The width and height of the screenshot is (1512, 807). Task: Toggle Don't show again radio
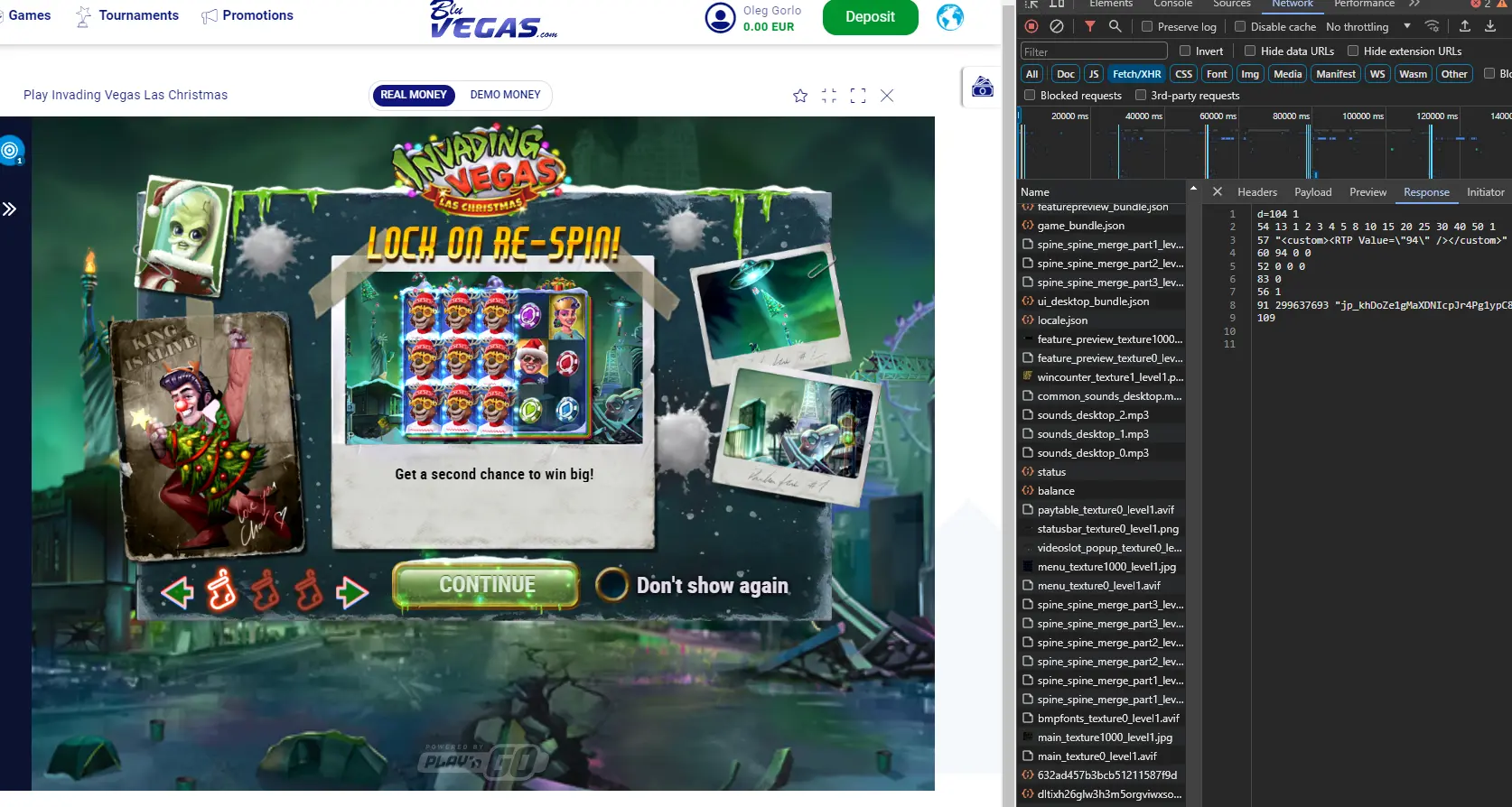click(x=611, y=584)
